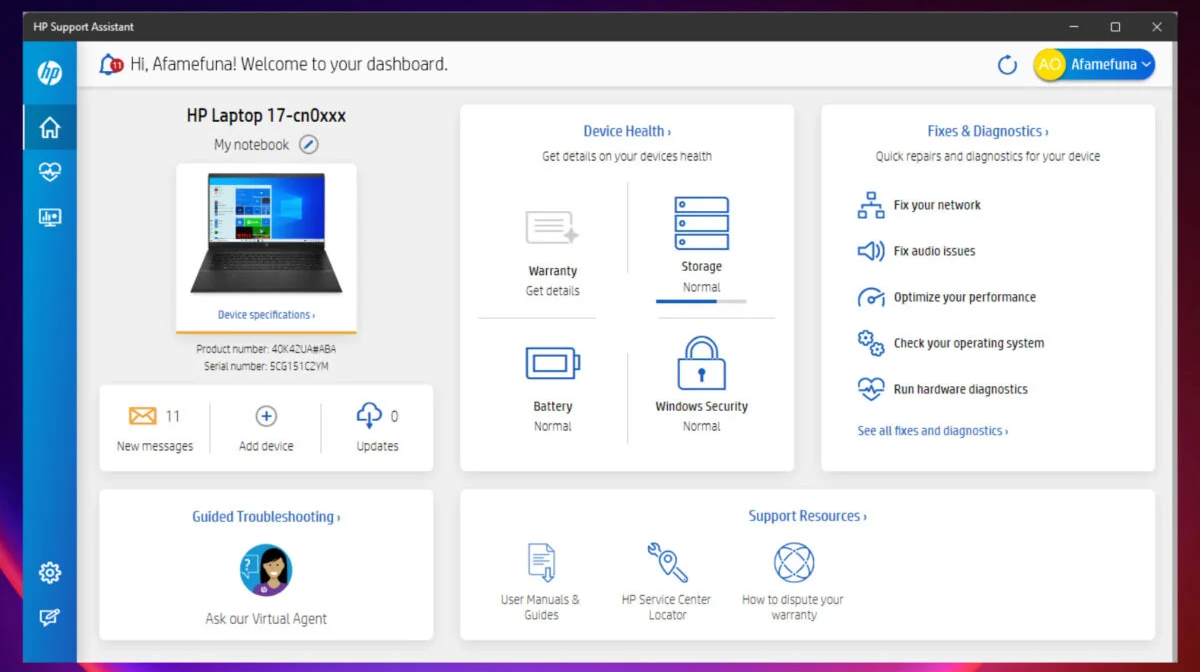Click the Battery icon
The height and width of the screenshot is (672, 1200).
[553, 363]
